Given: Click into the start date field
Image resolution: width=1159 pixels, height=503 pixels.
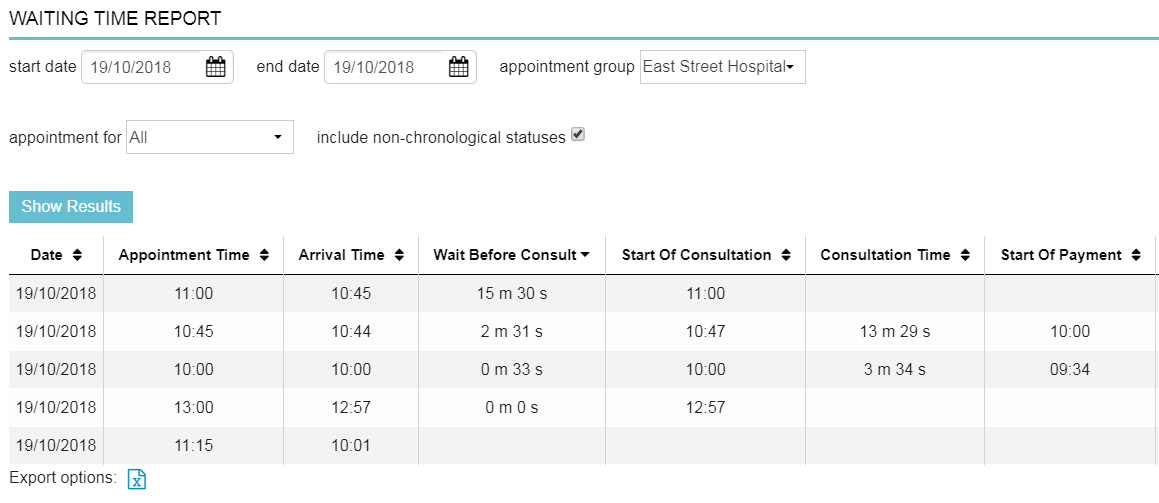Looking at the screenshot, I should click(140, 68).
